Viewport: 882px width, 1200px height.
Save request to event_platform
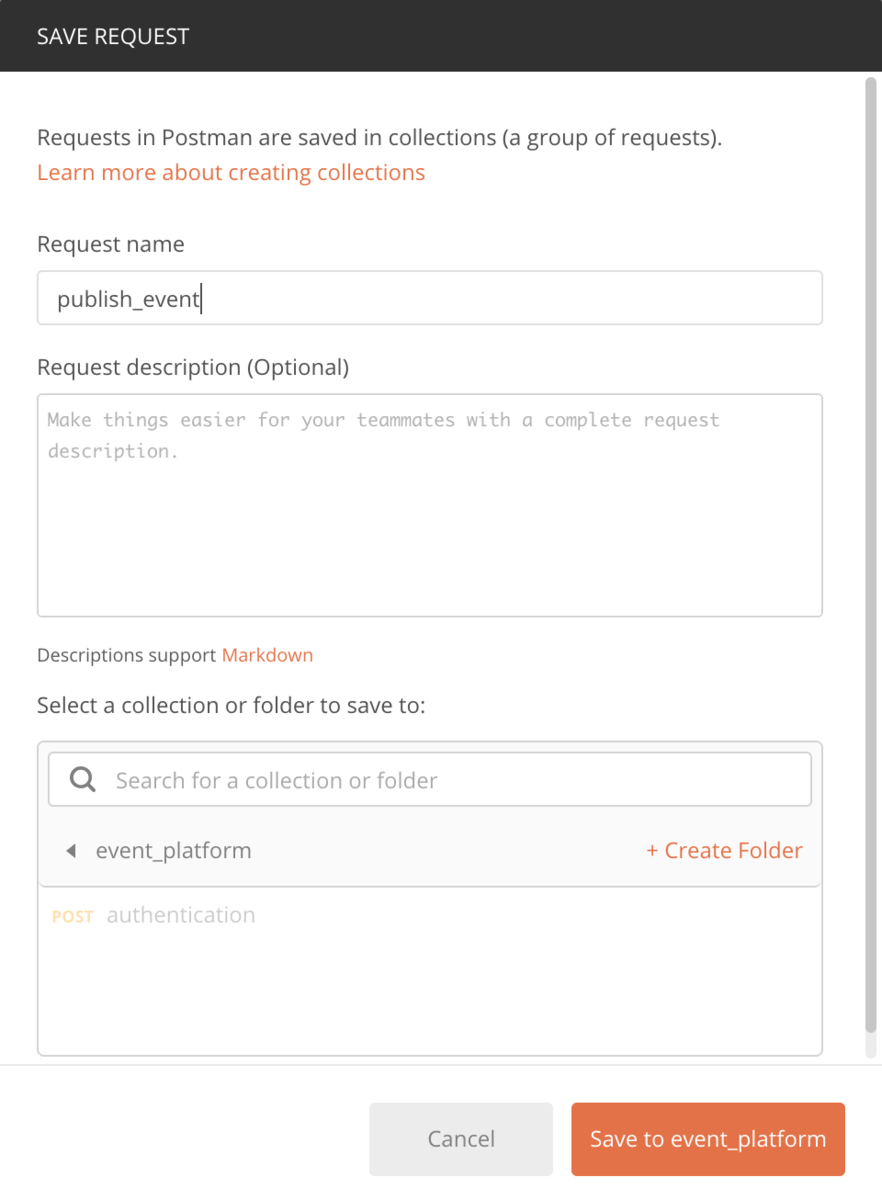(x=708, y=1139)
